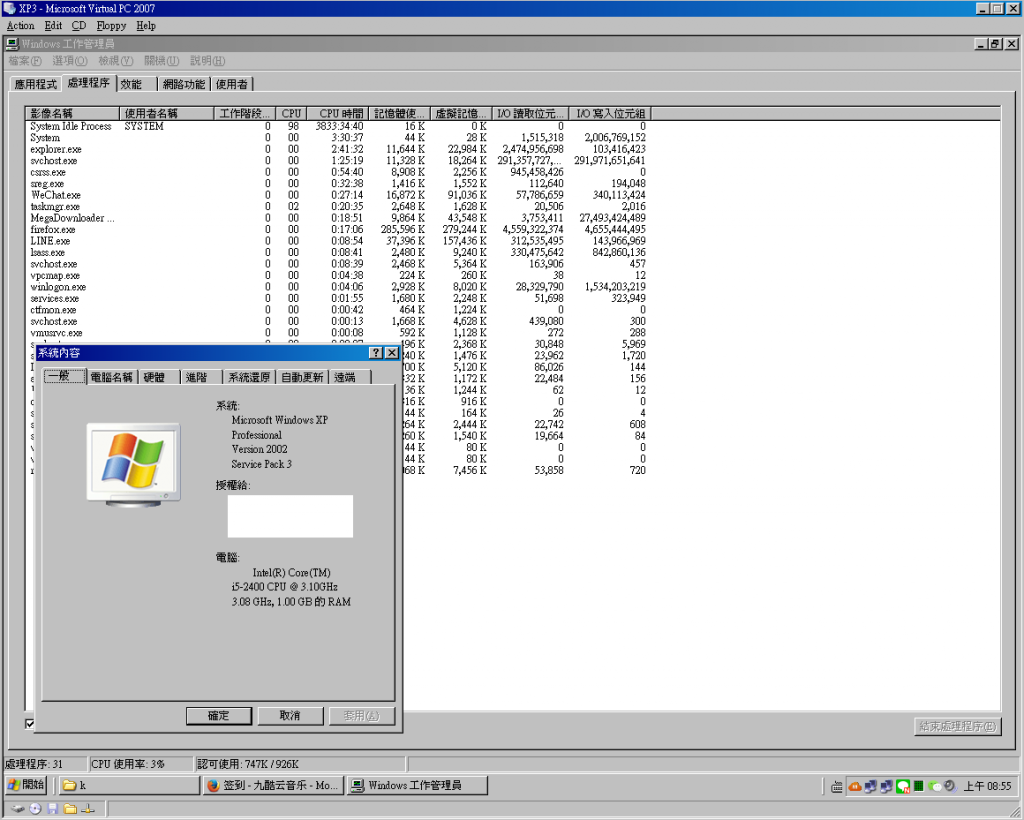
Task: Click the Virtual PC network adapter status icon
Action: pos(88,809)
